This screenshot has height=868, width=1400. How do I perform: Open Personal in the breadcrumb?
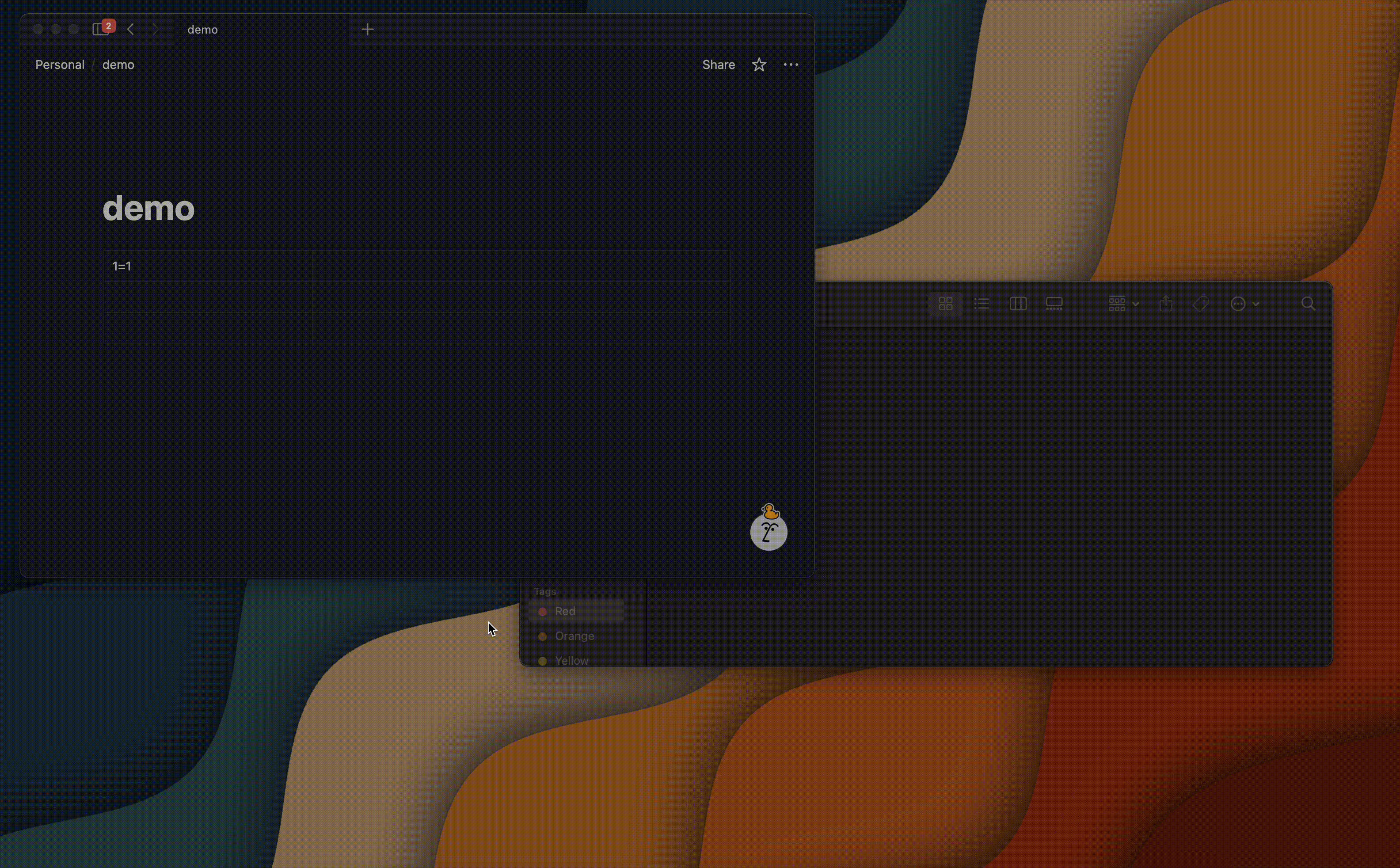[60, 65]
